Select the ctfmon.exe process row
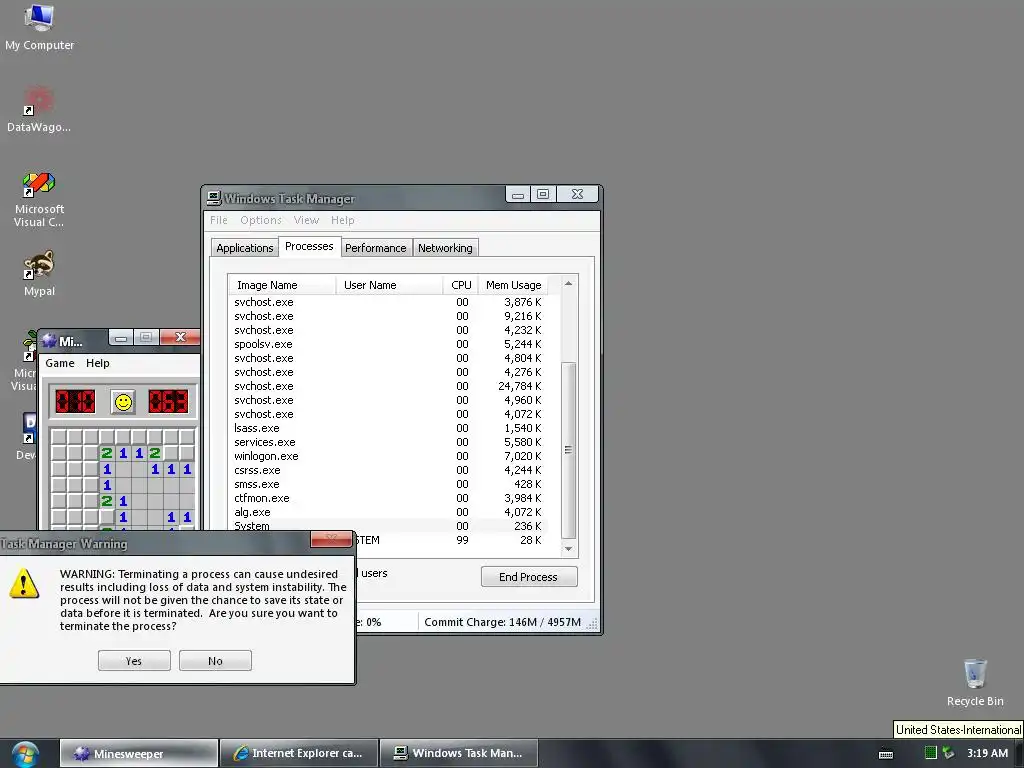1024x768 pixels. [x=388, y=498]
